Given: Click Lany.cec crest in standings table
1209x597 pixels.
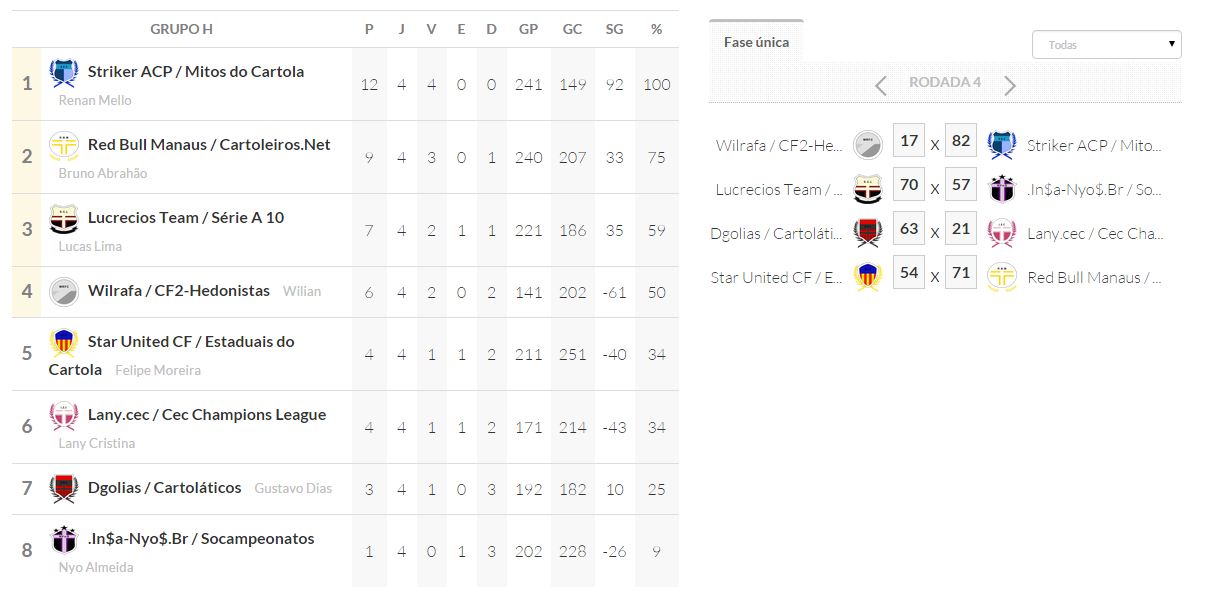Looking at the screenshot, I should pos(64,416).
